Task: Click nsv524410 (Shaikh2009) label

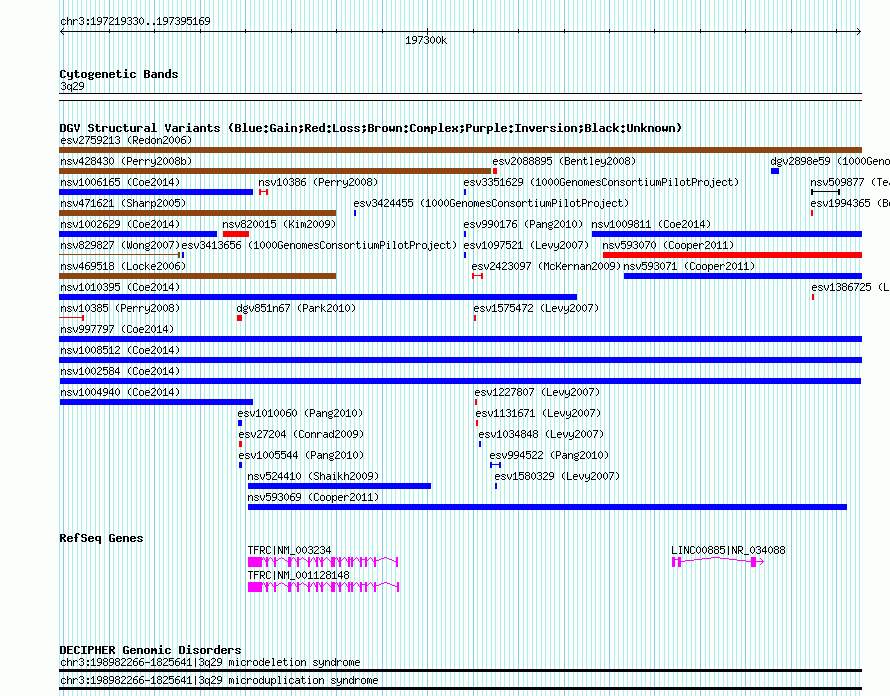Action: [313, 476]
